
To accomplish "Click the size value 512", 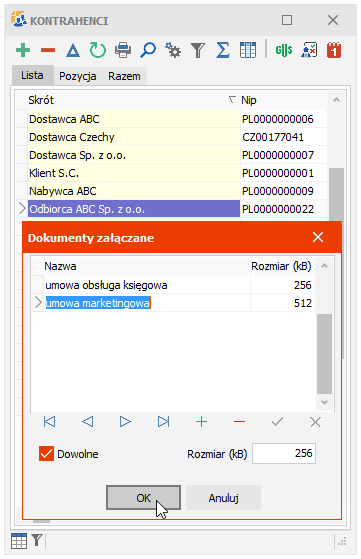I will coord(303,303).
